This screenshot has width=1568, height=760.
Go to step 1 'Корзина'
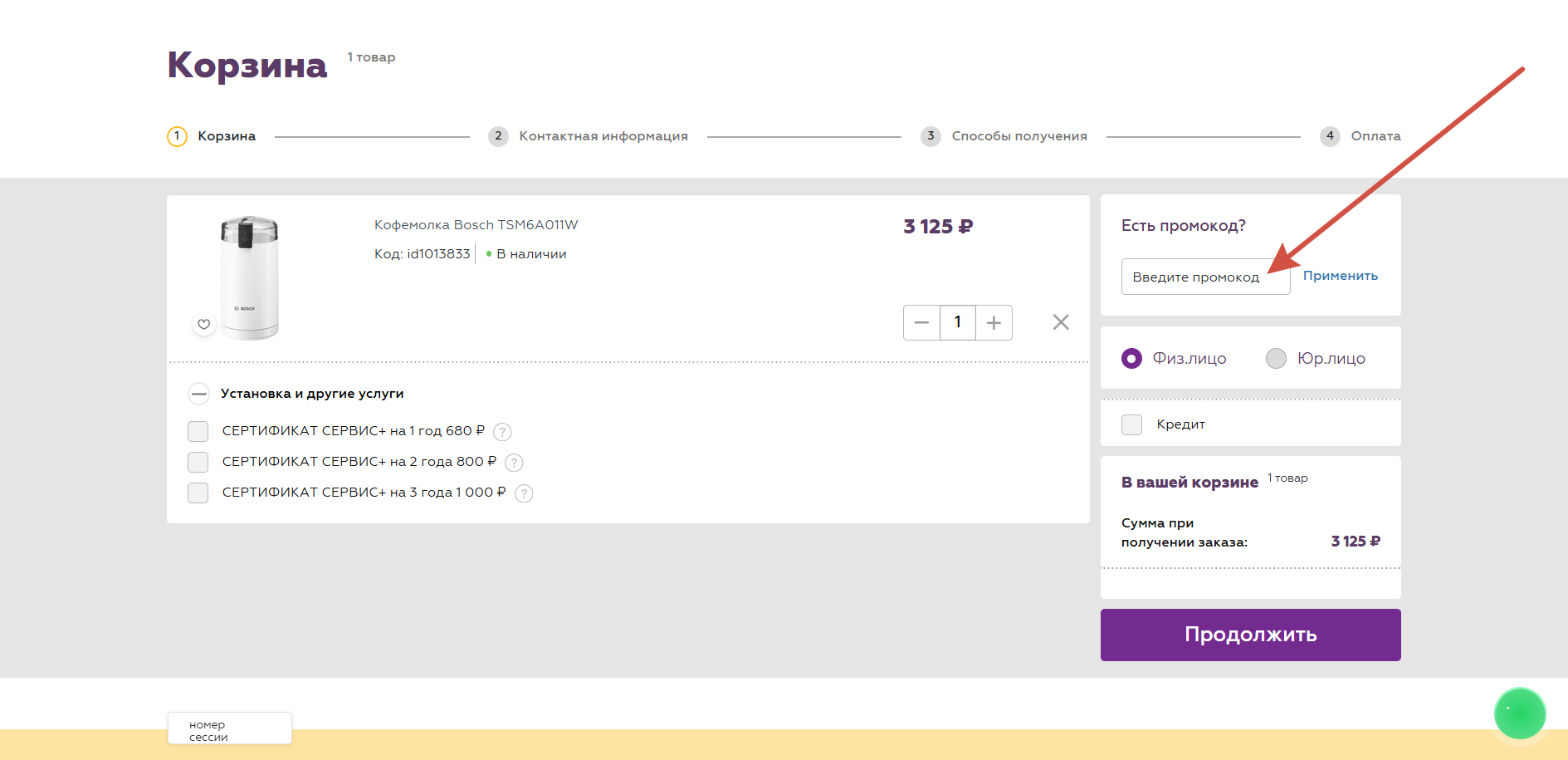pyautogui.click(x=212, y=136)
